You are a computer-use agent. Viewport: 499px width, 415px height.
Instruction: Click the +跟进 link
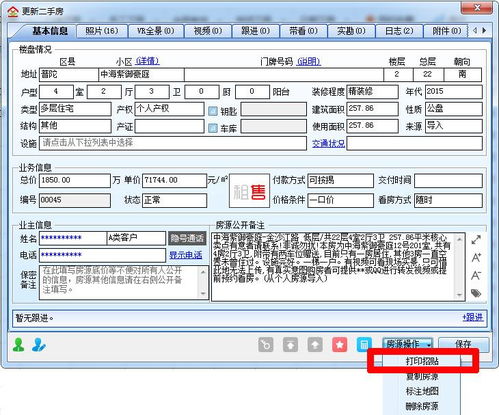click(473, 317)
